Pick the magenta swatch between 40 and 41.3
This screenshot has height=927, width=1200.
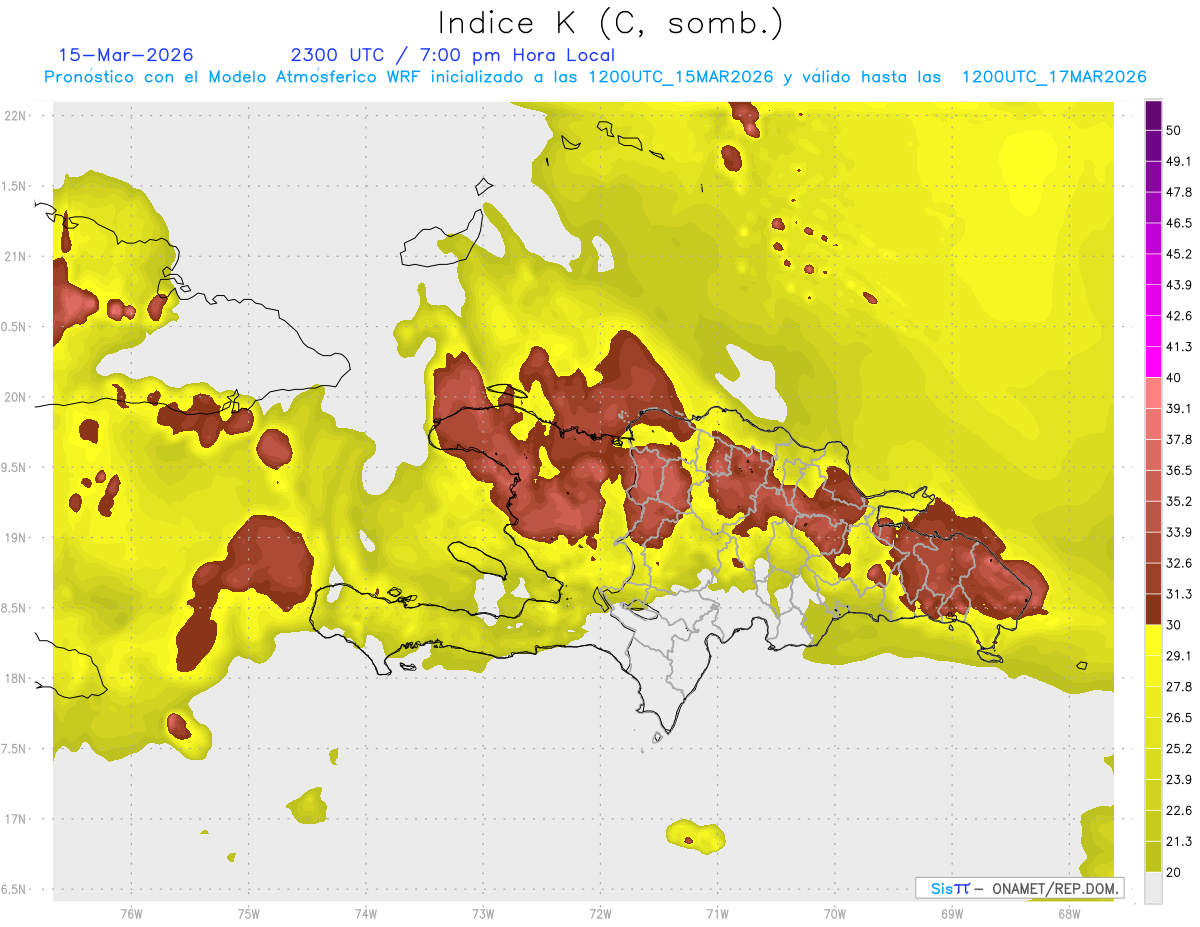[x=1153, y=362]
